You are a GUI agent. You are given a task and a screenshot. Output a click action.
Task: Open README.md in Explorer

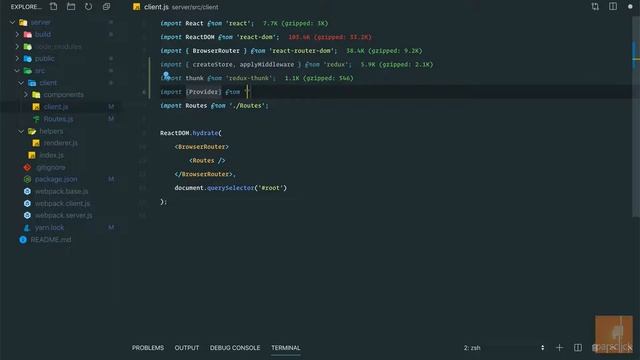[51, 240]
